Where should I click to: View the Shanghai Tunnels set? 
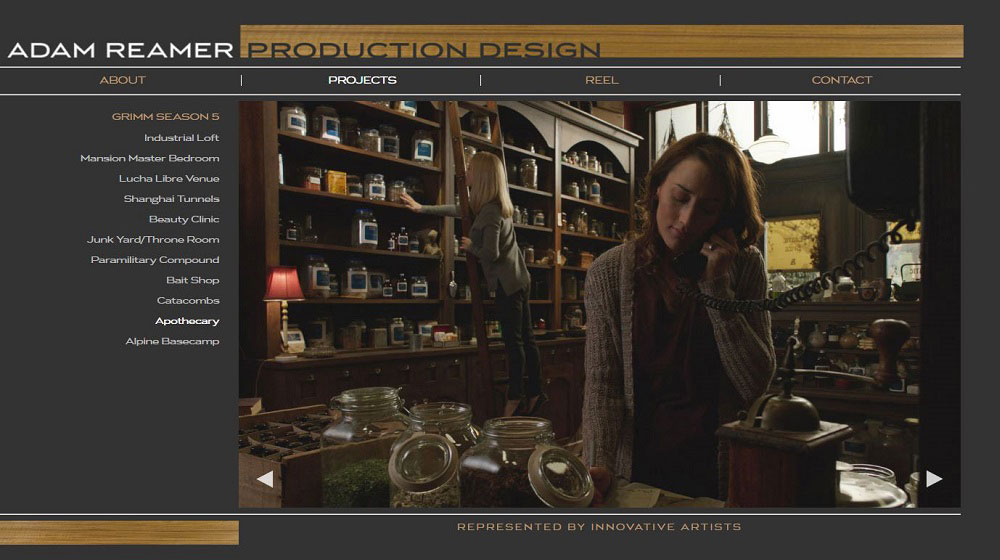pyautogui.click(x=172, y=199)
